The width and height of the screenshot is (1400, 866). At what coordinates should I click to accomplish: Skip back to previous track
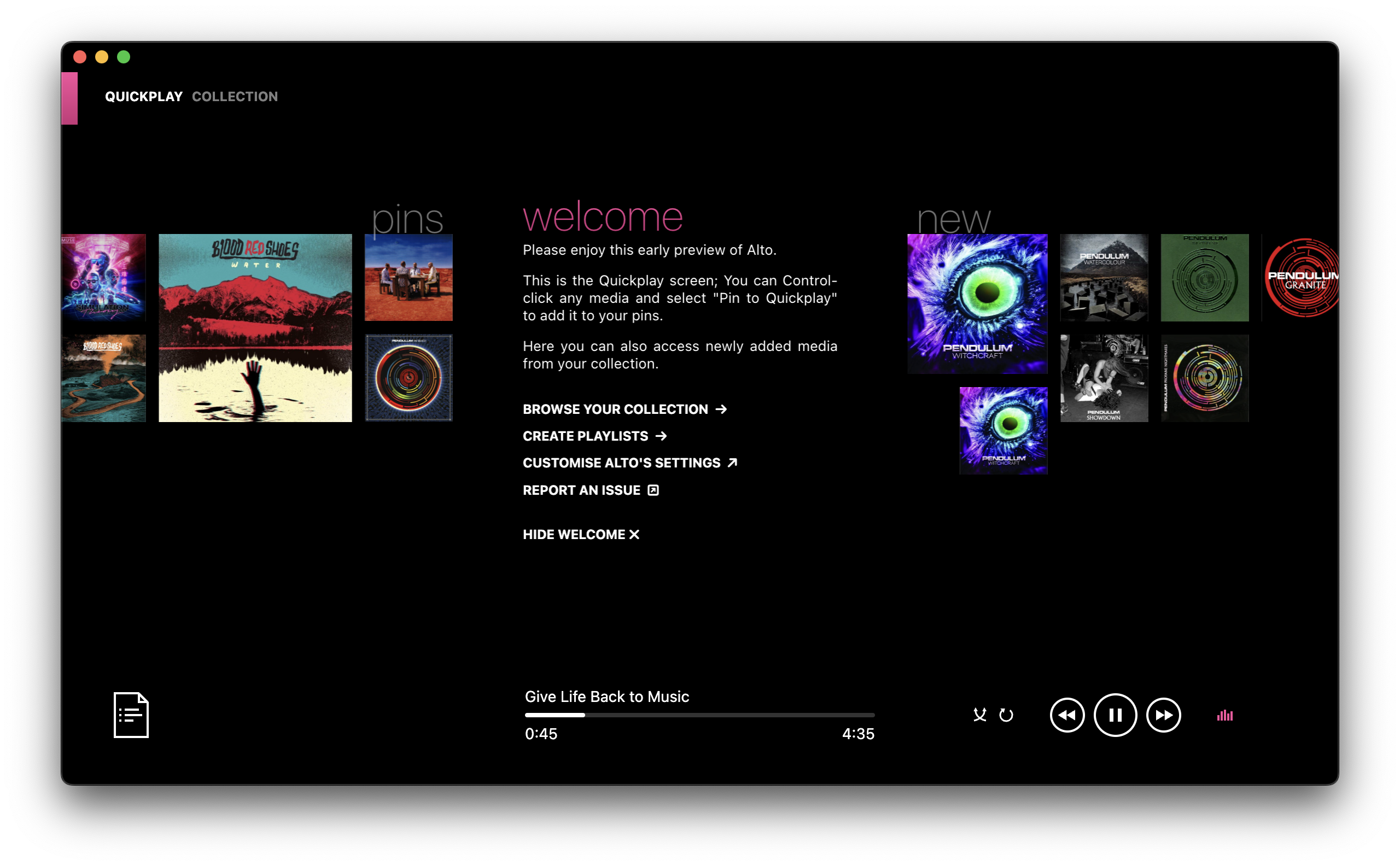click(x=1066, y=715)
